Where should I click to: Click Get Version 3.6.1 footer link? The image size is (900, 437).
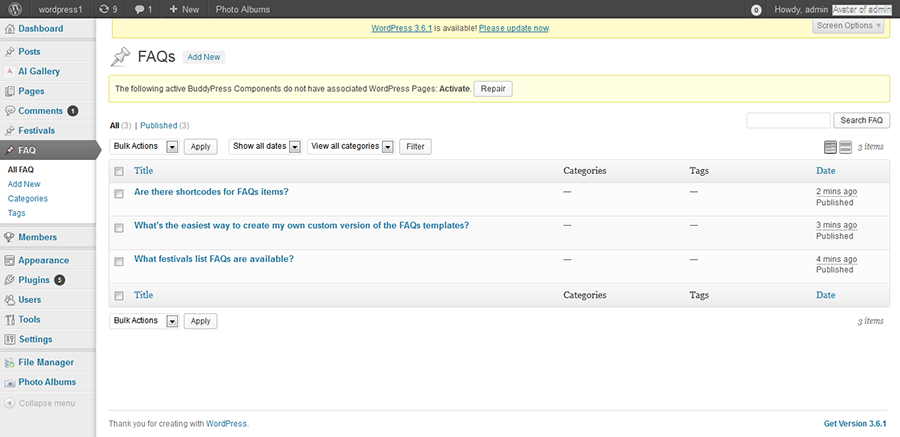pos(855,424)
